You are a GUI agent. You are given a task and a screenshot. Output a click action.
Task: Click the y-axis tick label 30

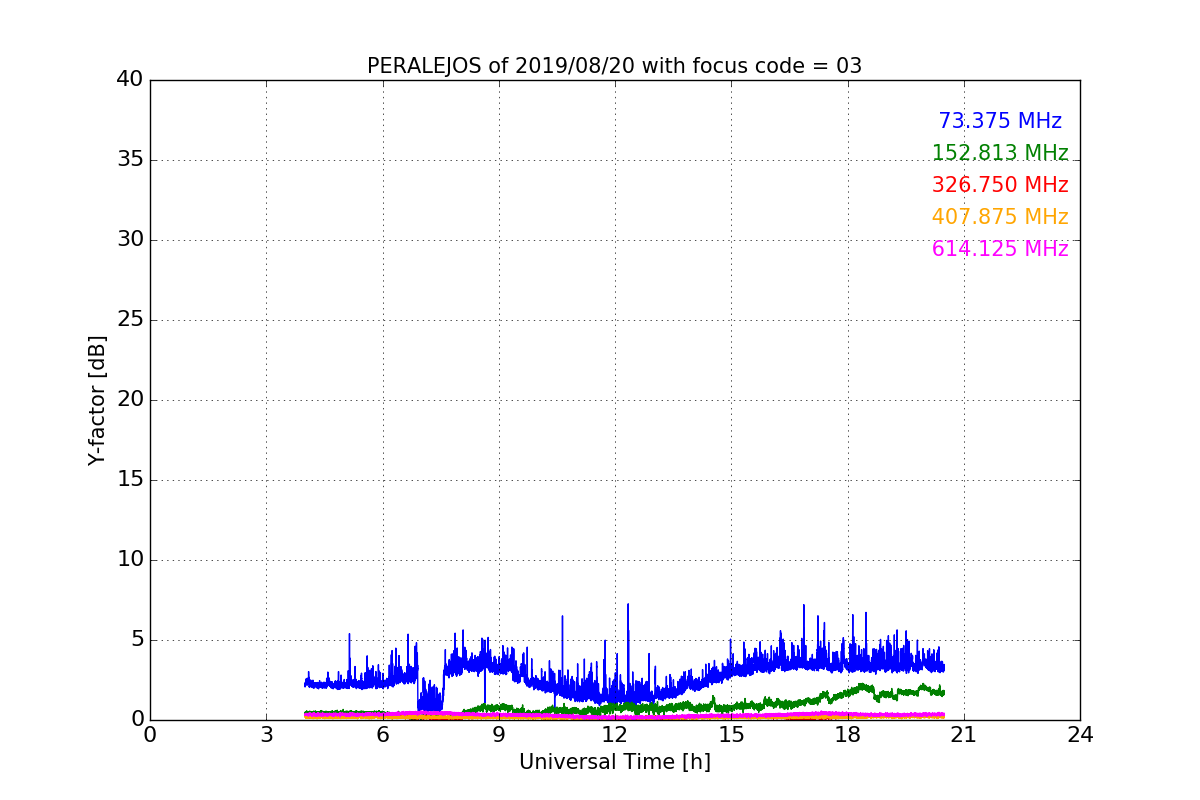point(130,240)
